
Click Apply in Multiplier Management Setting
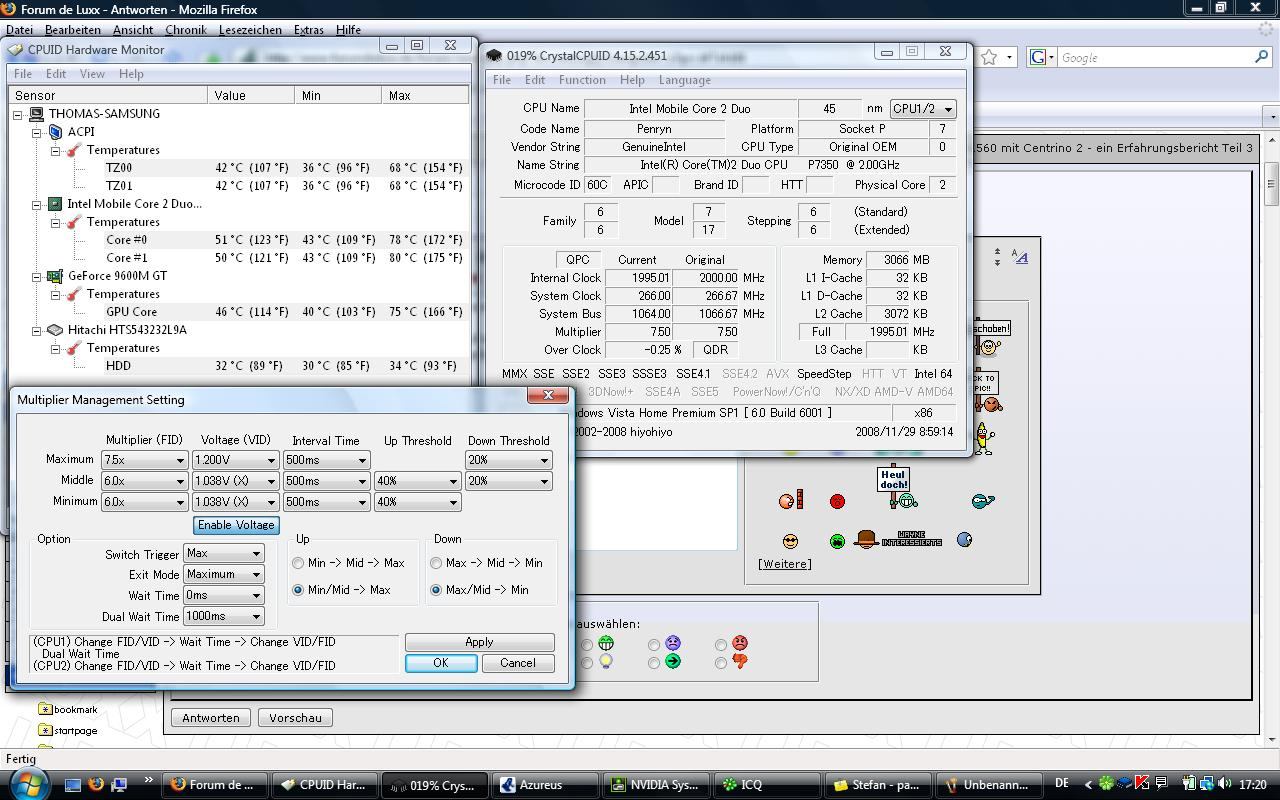(479, 642)
